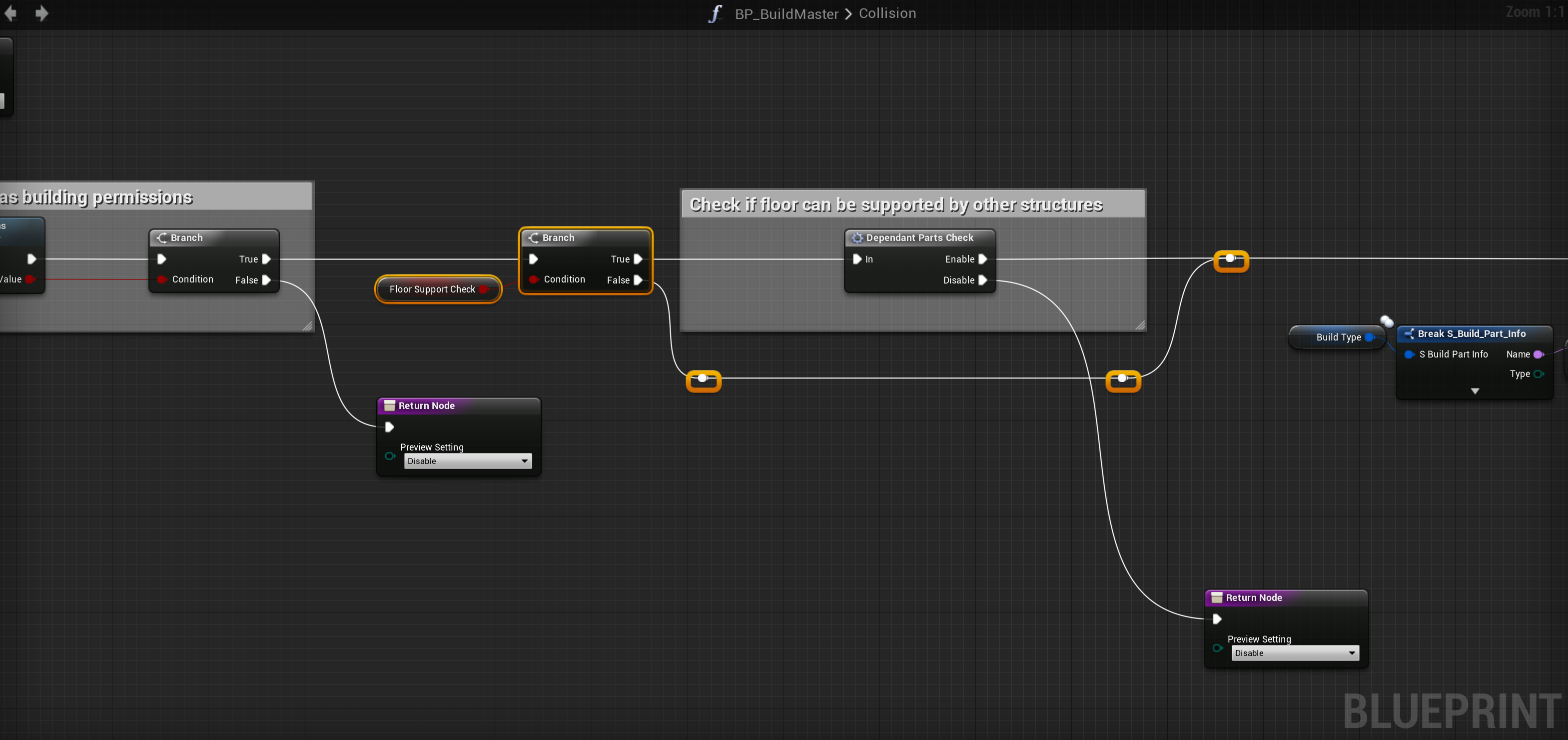This screenshot has height=740, width=1568.
Task: Click the Build Type blue output pin
Action: click(x=1369, y=337)
